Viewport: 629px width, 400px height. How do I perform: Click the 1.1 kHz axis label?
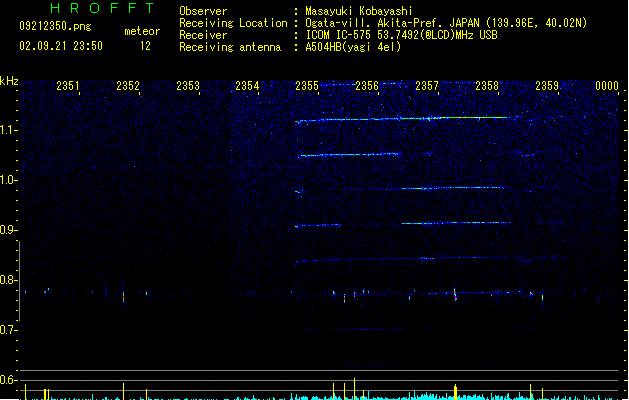click(x=8, y=130)
